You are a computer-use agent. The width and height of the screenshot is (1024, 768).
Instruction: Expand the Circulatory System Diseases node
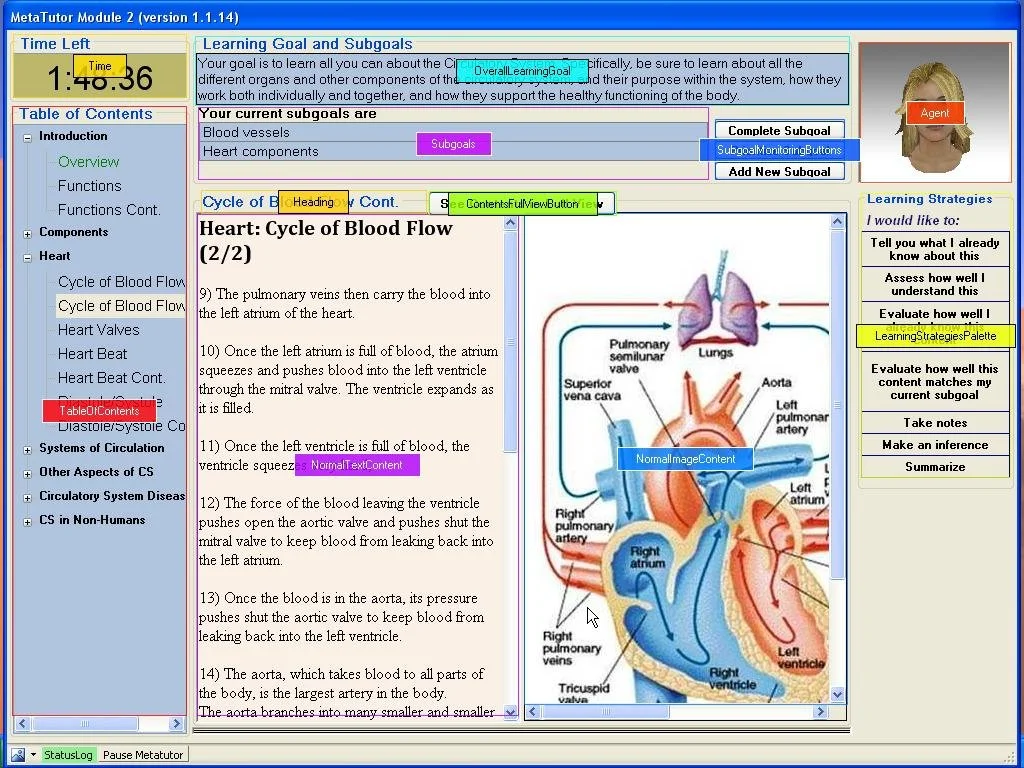(27, 498)
